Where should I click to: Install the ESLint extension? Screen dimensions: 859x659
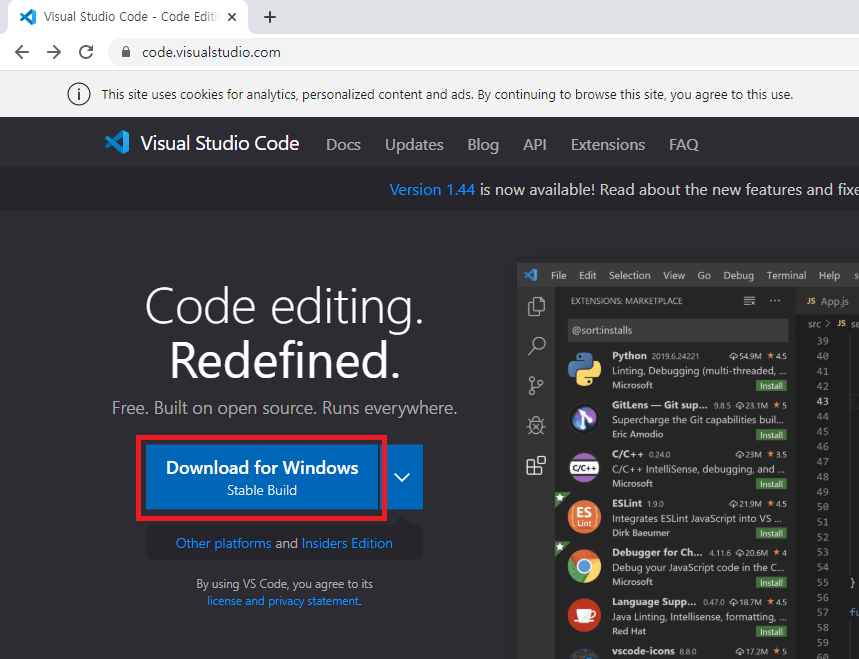(x=771, y=534)
